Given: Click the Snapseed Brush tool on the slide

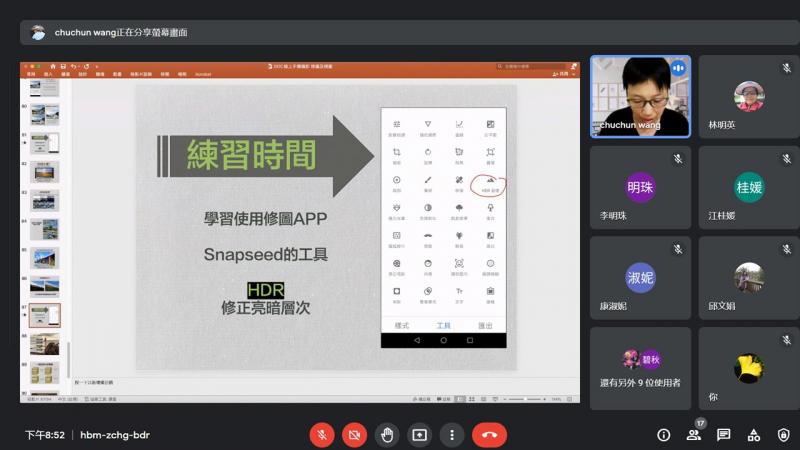Looking at the screenshot, I should (x=428, y=180).
